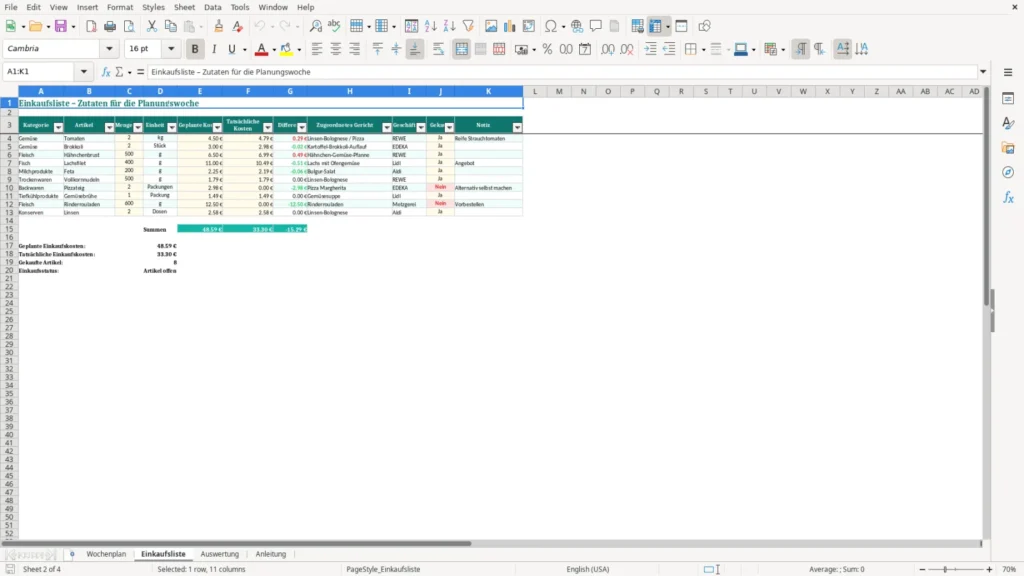Image resolution: width=1024 pixels, height=576 pixels.
Task: Open the Tools menu
Action: pos(240,7)
